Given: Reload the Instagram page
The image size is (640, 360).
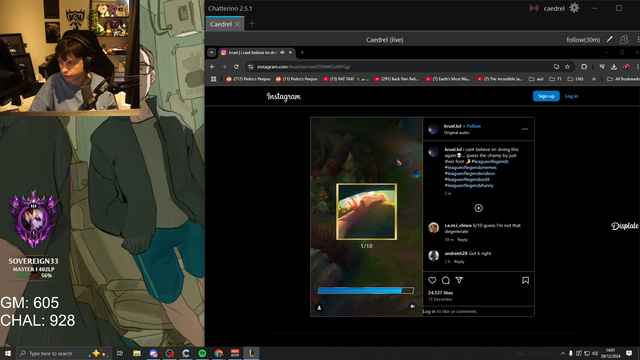Looking at the screenshot, I should (x=236, y=67).
